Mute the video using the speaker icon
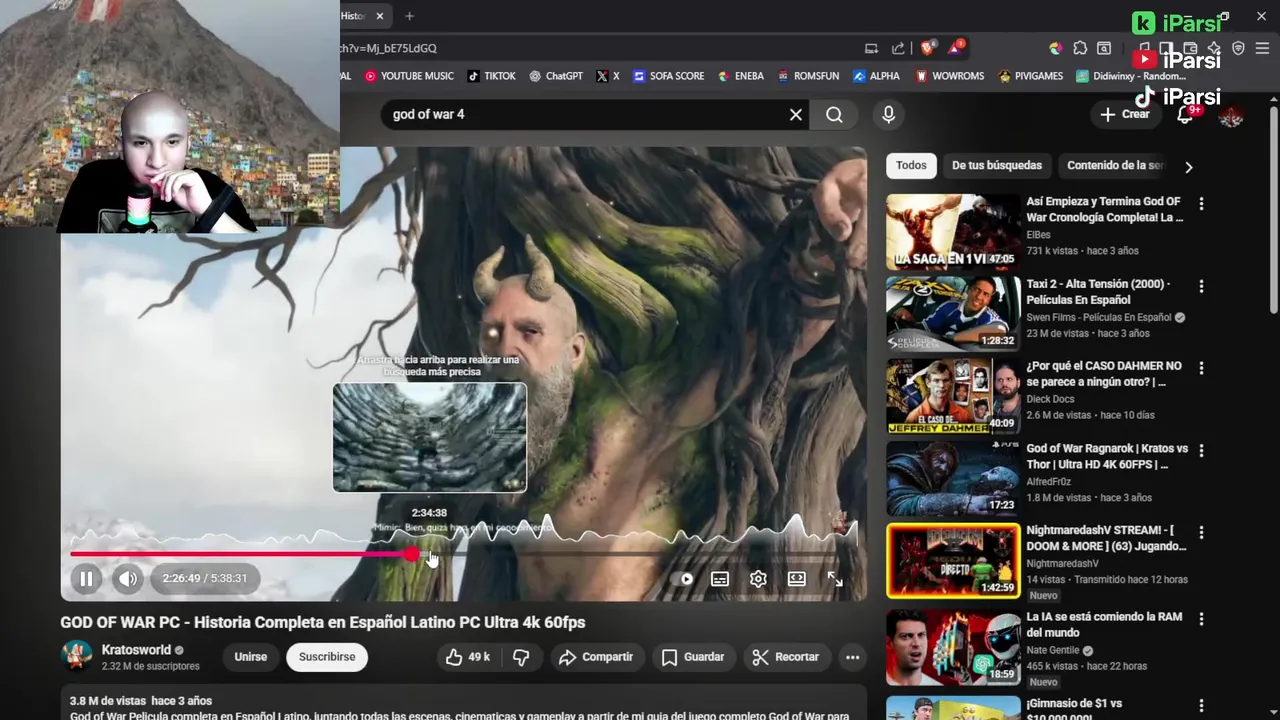 click(x=128, y=578)
